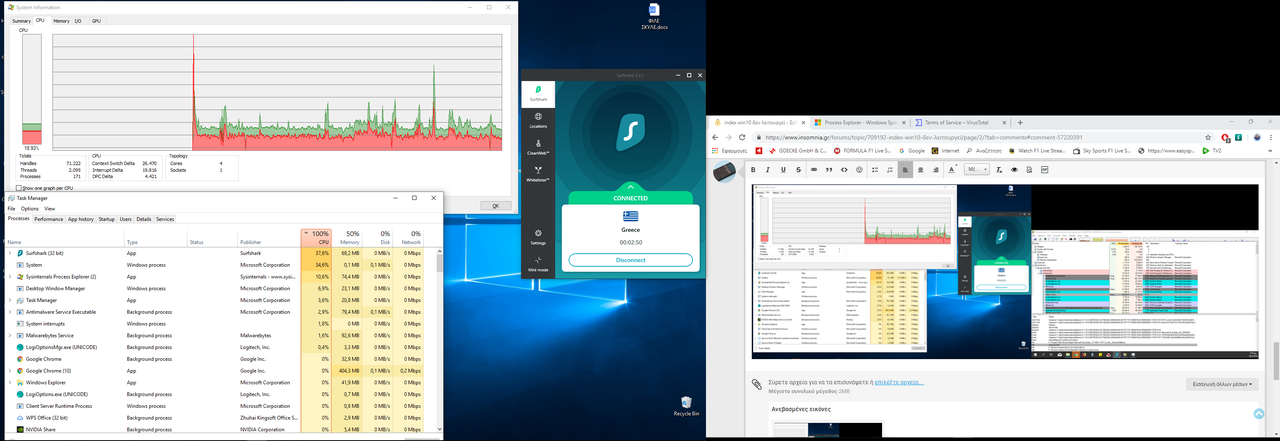The image size is (1280, 441).
Task: Open Options menu in Task Manager
Action: (30, 209)
